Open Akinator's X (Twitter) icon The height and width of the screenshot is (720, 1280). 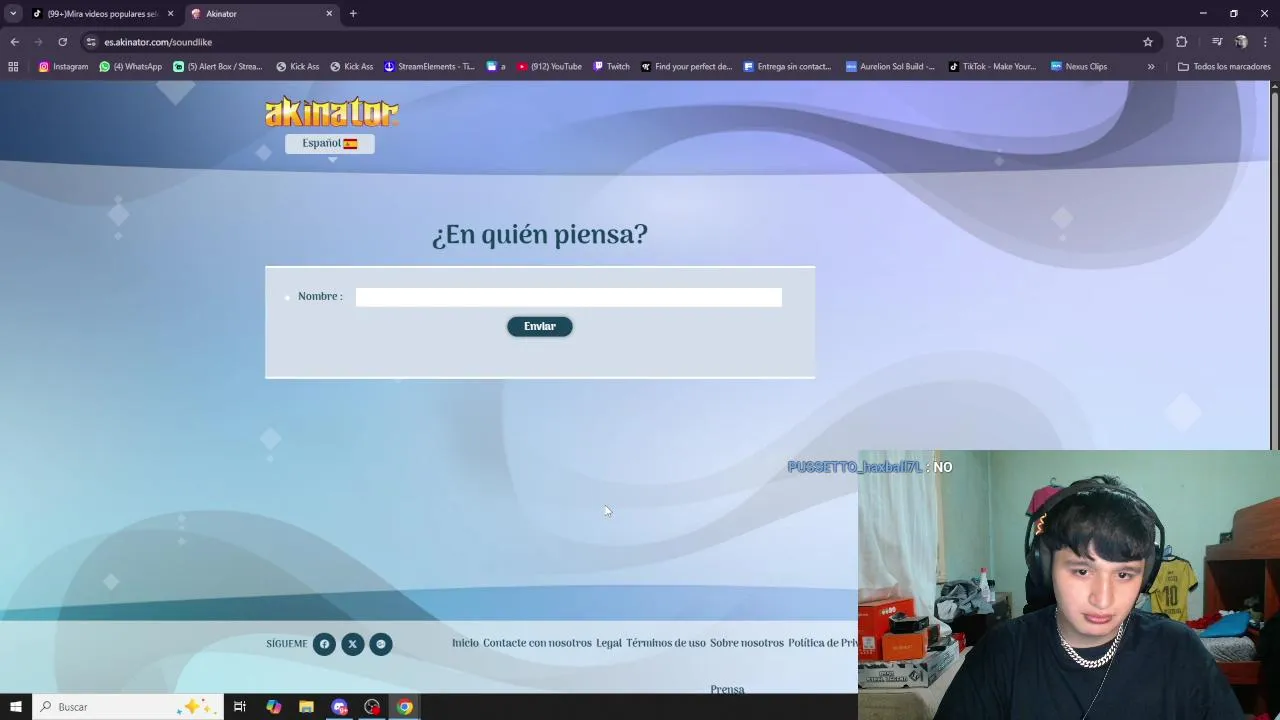(352, 644)
